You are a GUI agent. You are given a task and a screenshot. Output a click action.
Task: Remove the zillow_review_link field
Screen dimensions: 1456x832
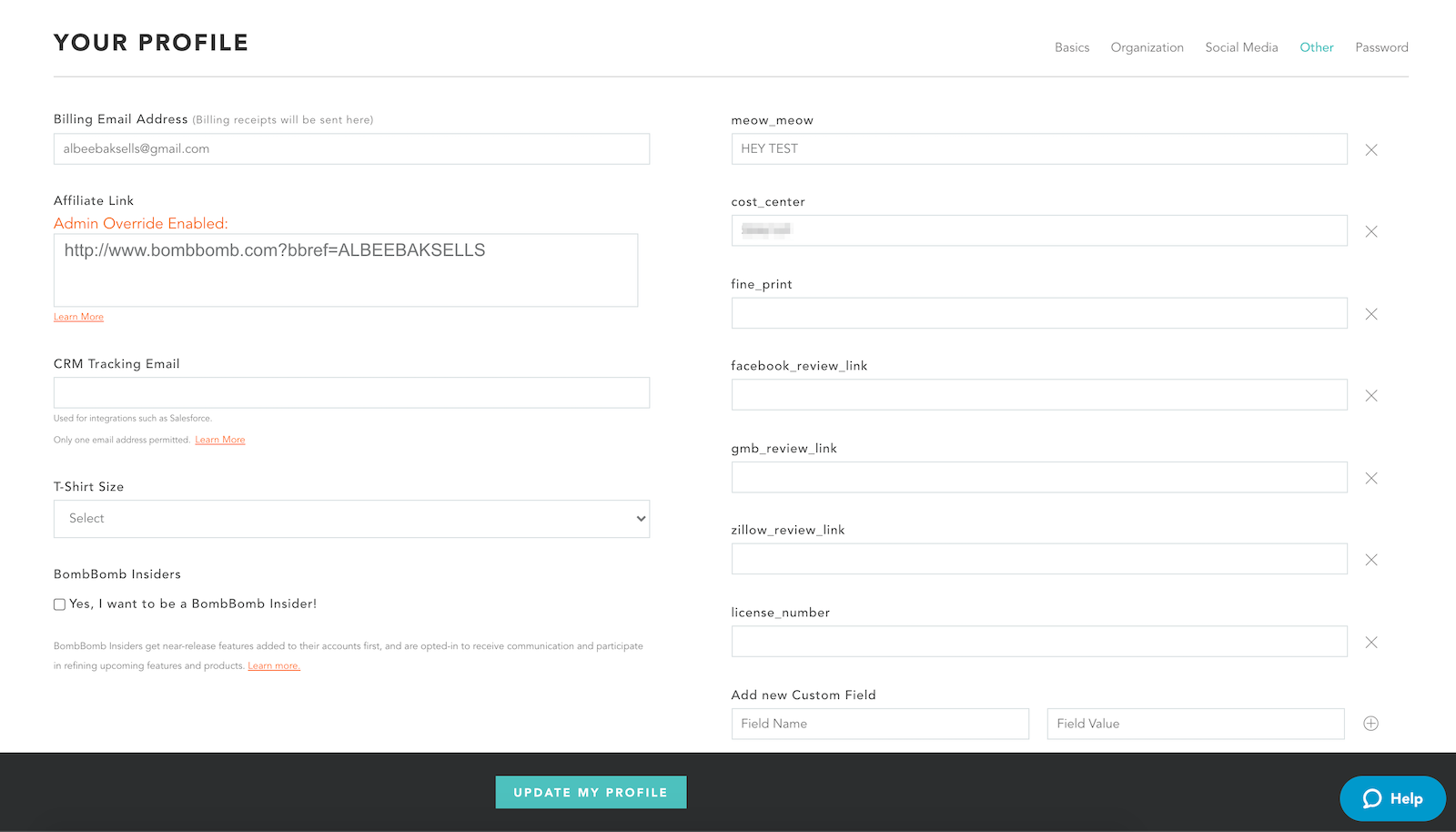click(1371, 560)
